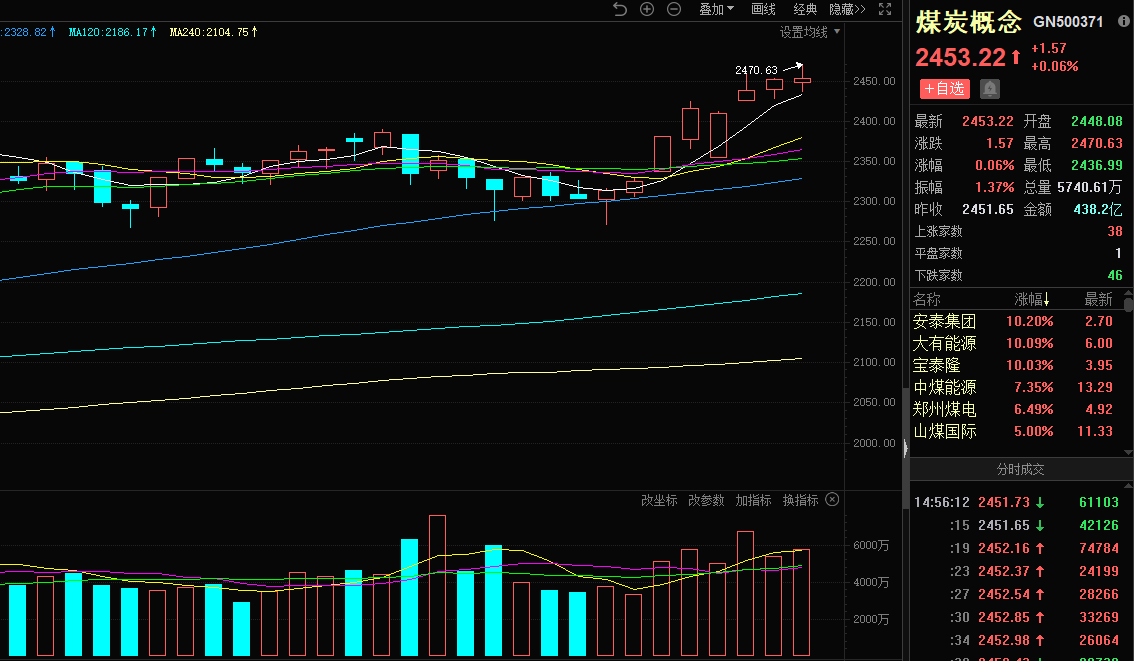Click the tick price 2452.98
The height and width of the screenshot is (661, 1134).
(1004, 640)
